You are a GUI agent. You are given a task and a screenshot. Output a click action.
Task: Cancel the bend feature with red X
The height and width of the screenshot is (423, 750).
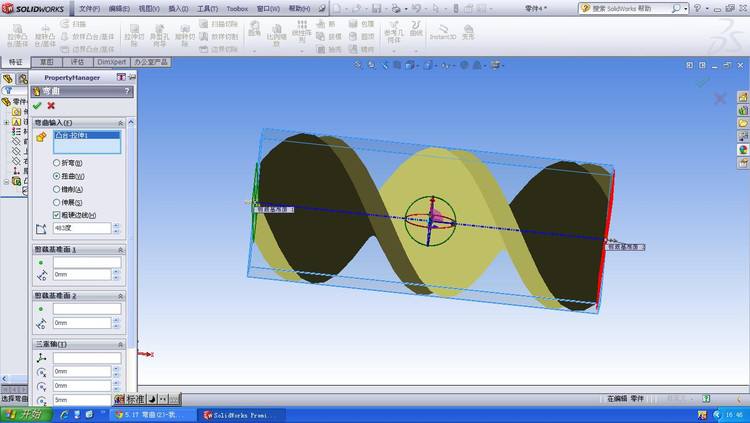point(51,105)
